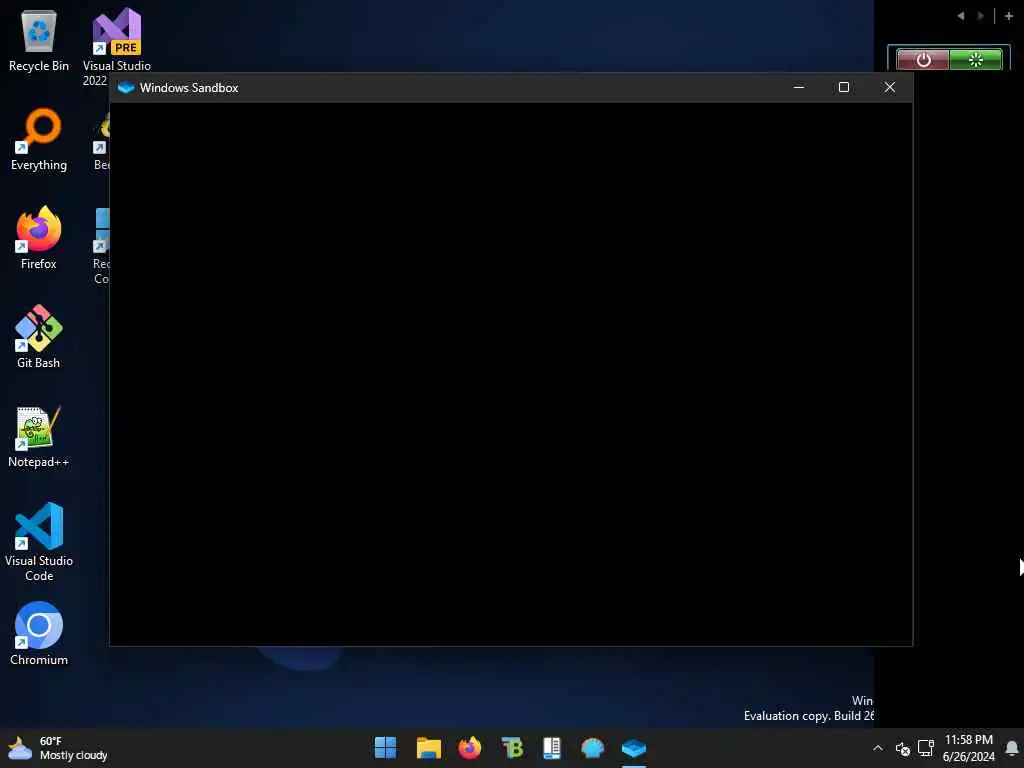The height and width of the screenshot is (768, 1024).
Task: Select the Everything search shortcut
Action: 39,140
